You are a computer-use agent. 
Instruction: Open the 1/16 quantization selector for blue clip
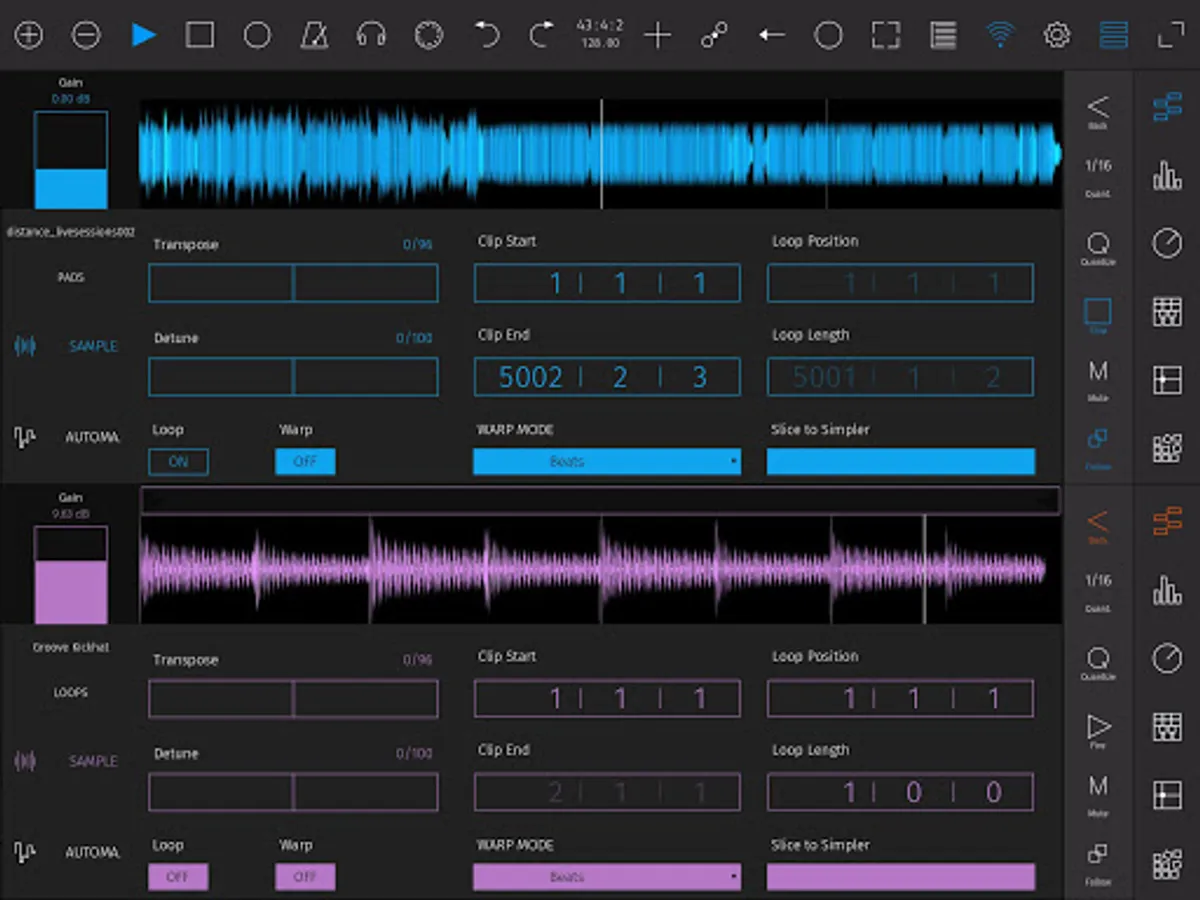pyautogui.click(x=1098, y=166)
